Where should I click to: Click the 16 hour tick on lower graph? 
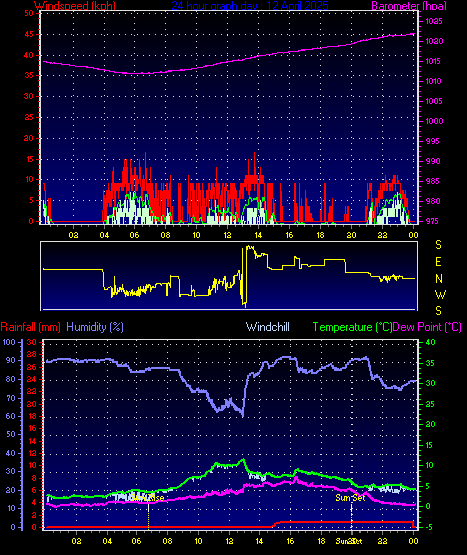pyautogui.click(x=290, y=541)
